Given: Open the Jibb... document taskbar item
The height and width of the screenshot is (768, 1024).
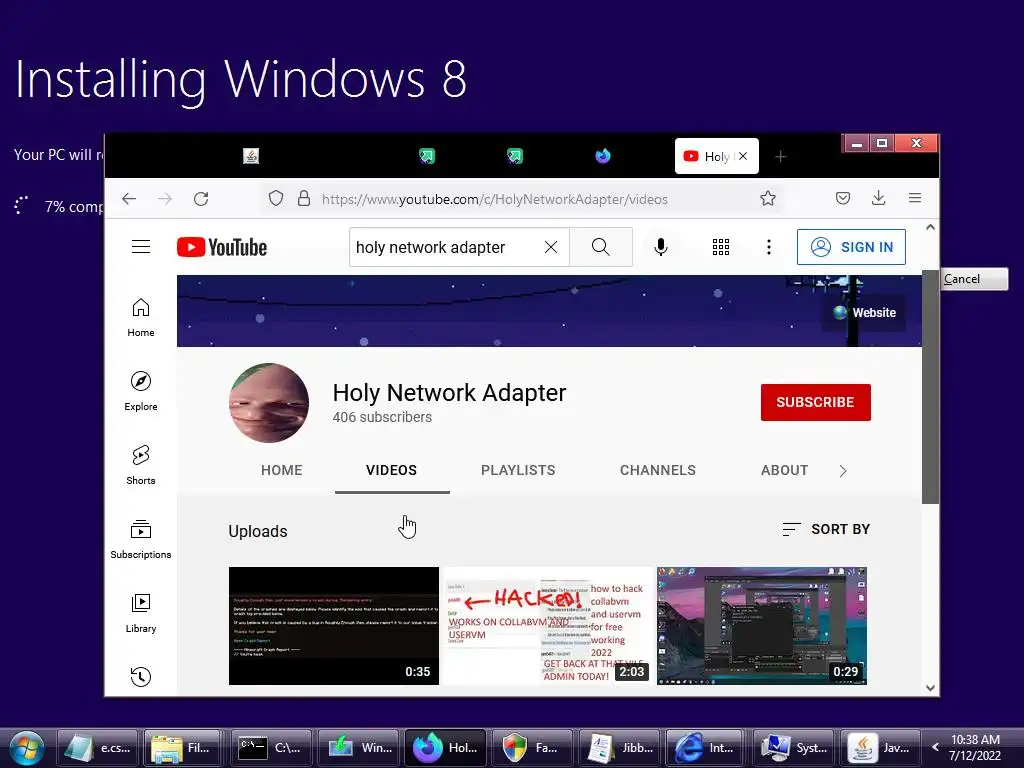Looking at the screenshot, I should coord(618,748).
